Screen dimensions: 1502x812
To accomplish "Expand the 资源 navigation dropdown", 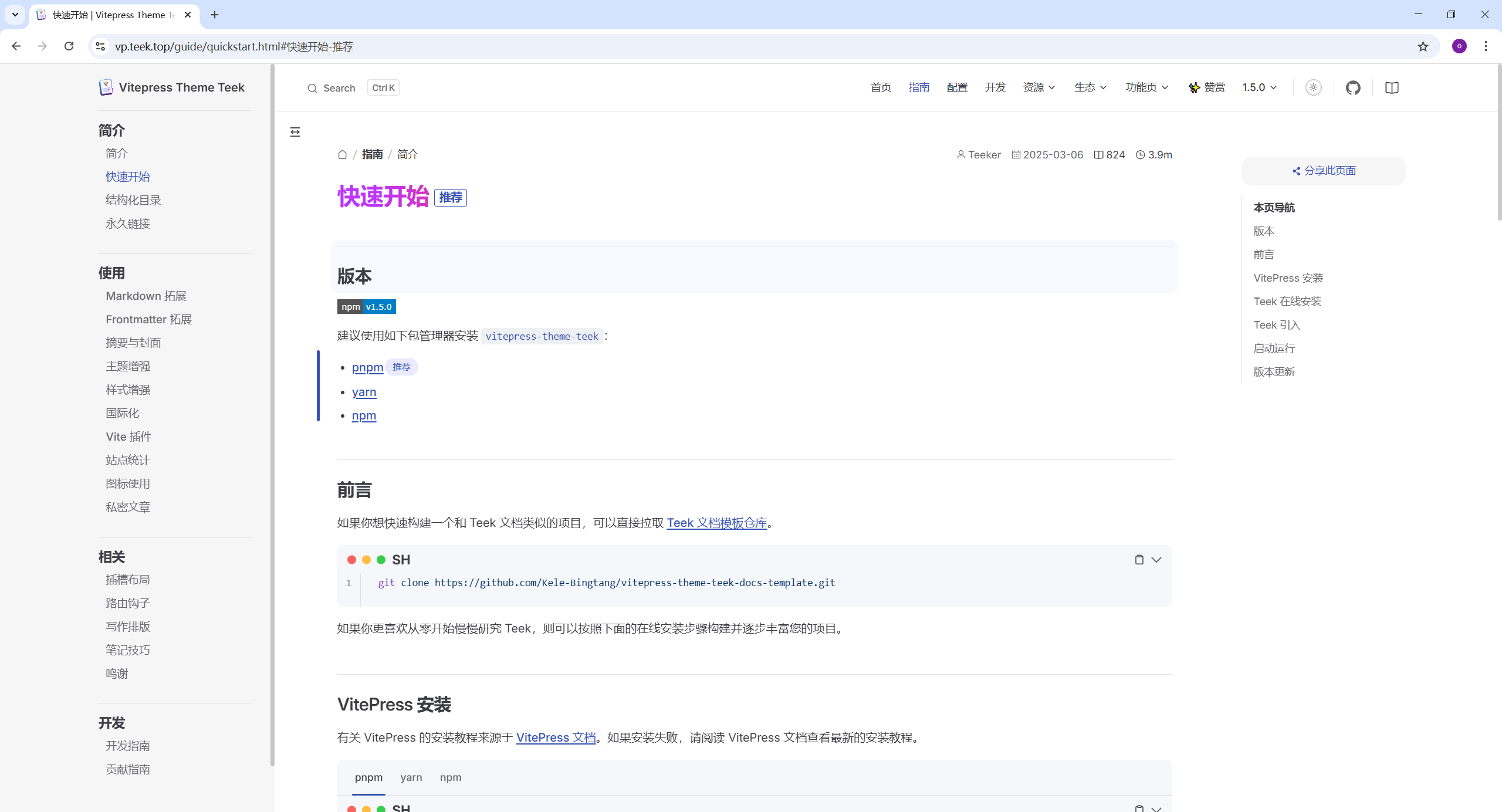I will coord(1038,87).
